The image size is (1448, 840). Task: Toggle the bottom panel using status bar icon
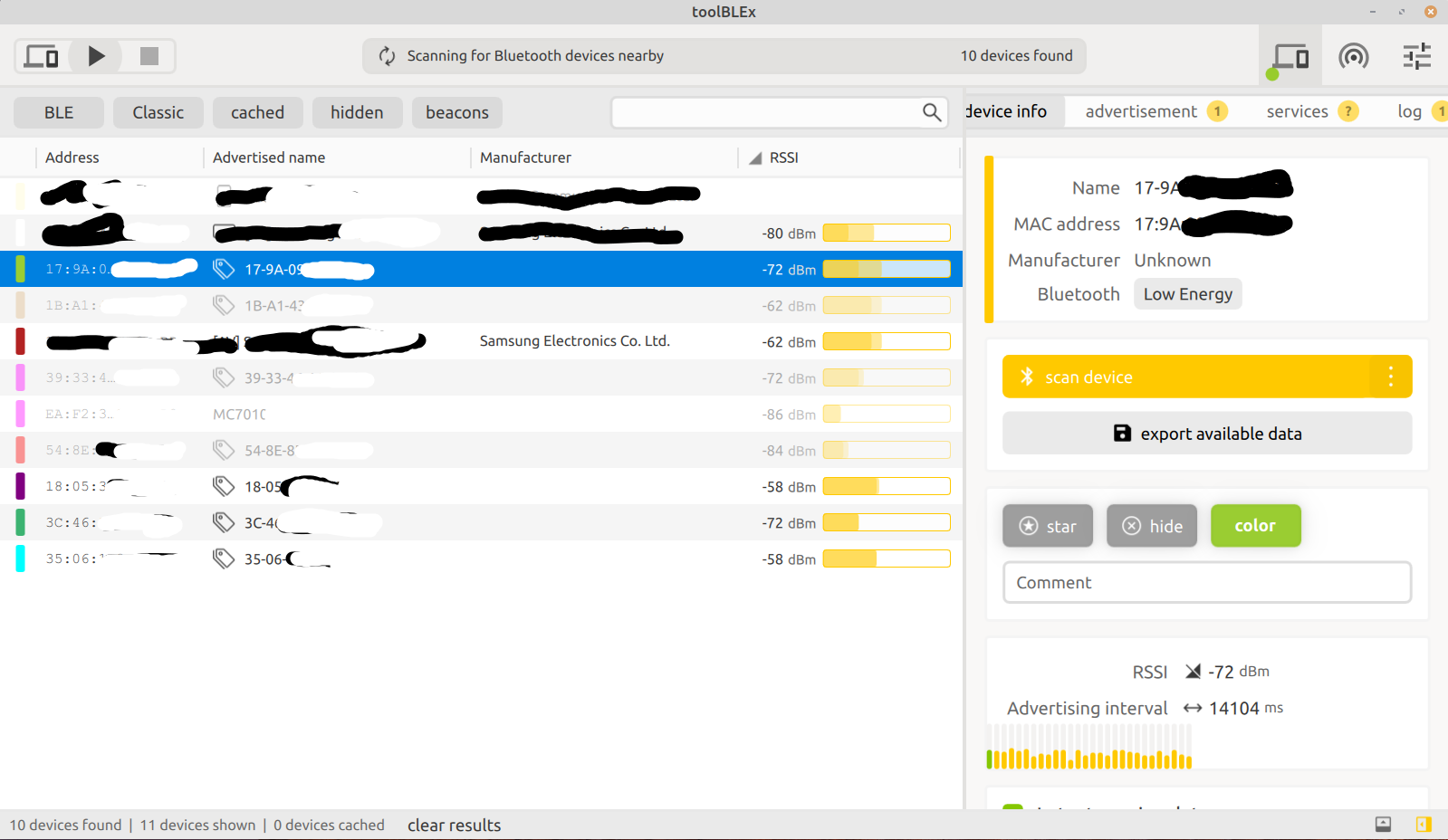tap(1383, 824)
